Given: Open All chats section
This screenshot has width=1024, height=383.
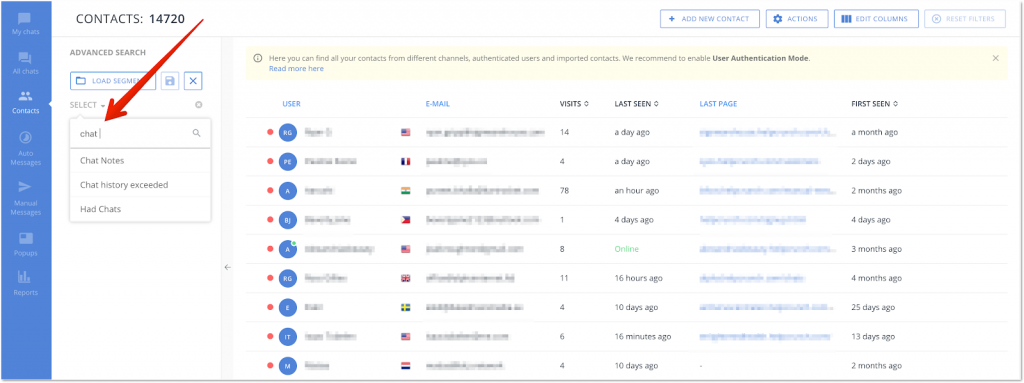Looking at the screenshot, I should pos(25,63).
